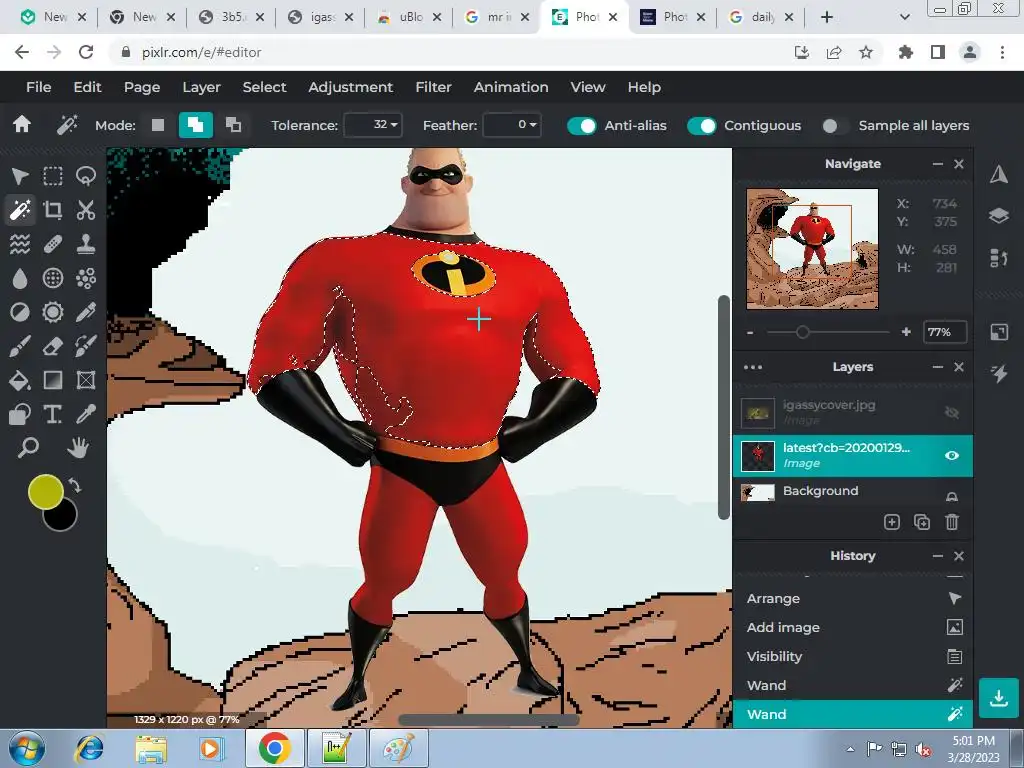Click the navigator zoom slider handle
Image resolution: width=1024 pixels, height=768 pixels.
(803, 332)
